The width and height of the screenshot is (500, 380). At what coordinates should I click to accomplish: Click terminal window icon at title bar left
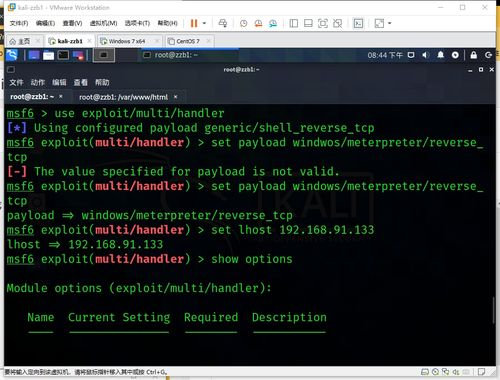[11, 69]
